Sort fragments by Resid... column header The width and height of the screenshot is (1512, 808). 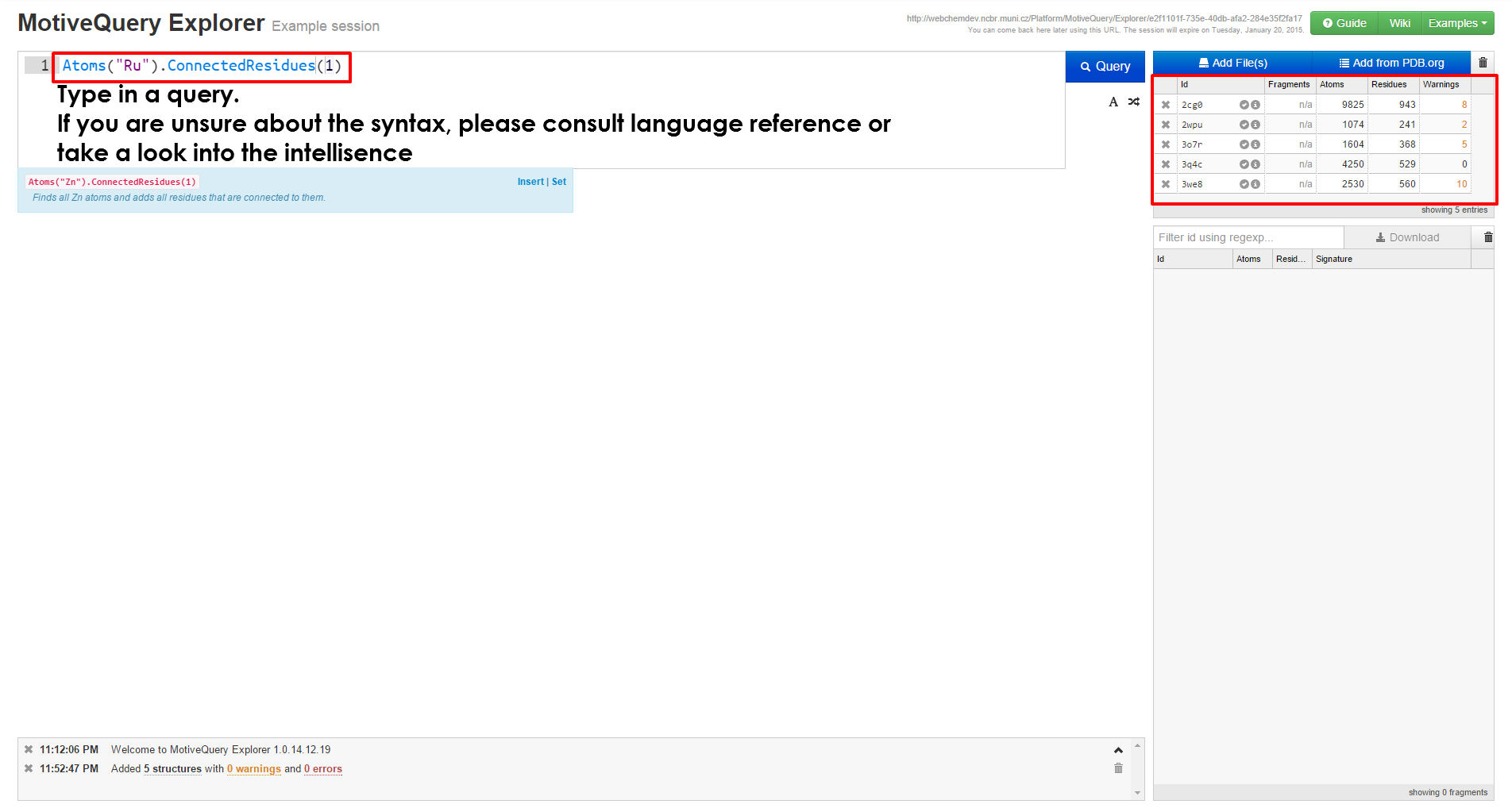(x=1292, y=259)
